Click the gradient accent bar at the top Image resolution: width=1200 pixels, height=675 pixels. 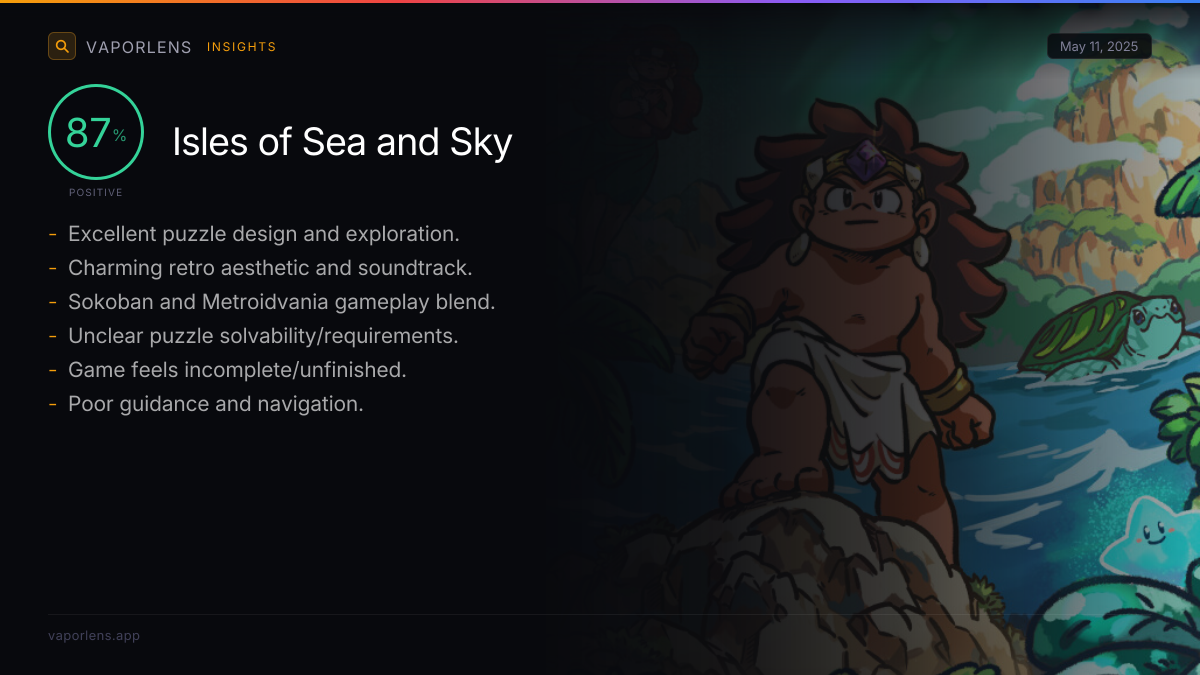pyautogui.click(x=600, y=1)
